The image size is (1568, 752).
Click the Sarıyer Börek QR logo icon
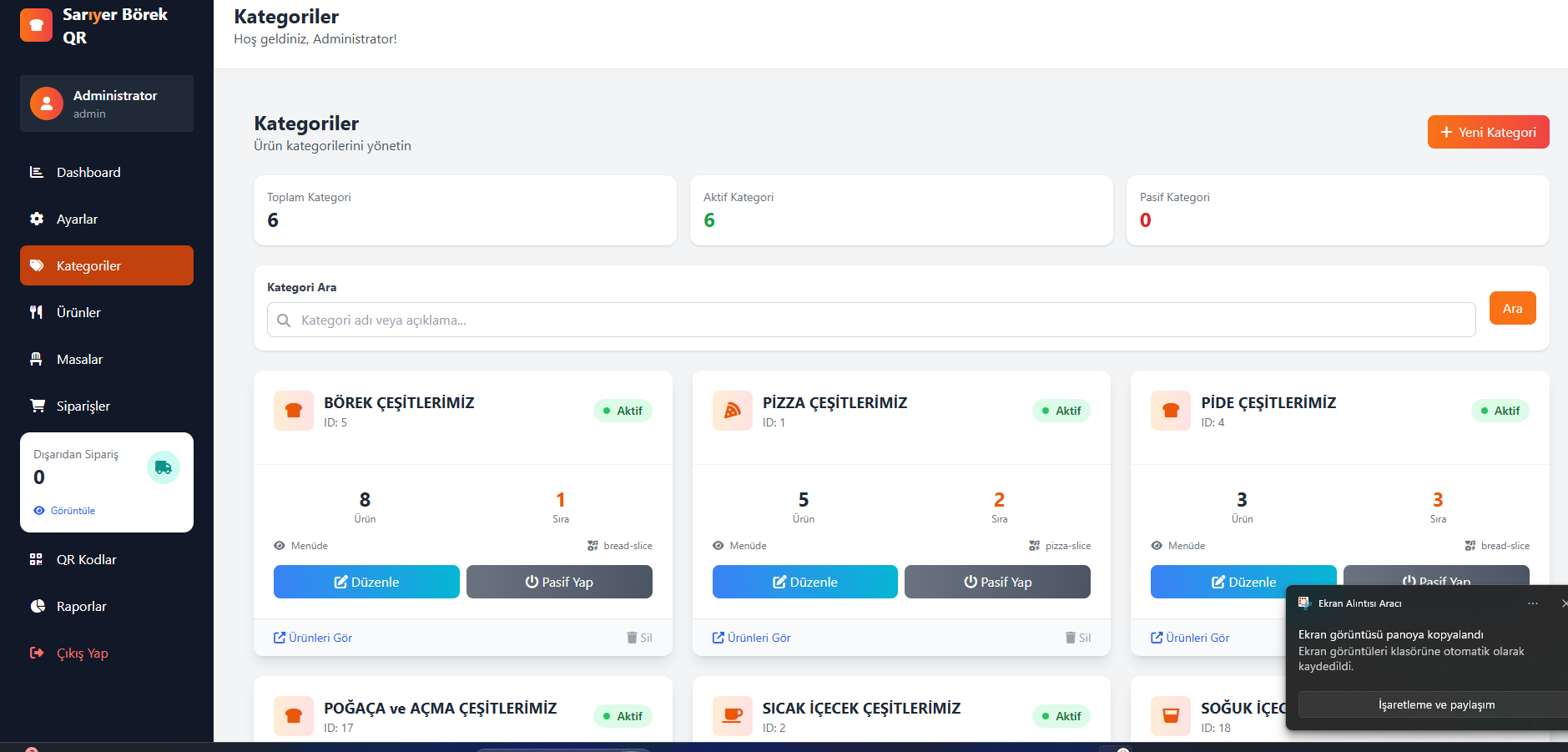click(x=36, y=26)
